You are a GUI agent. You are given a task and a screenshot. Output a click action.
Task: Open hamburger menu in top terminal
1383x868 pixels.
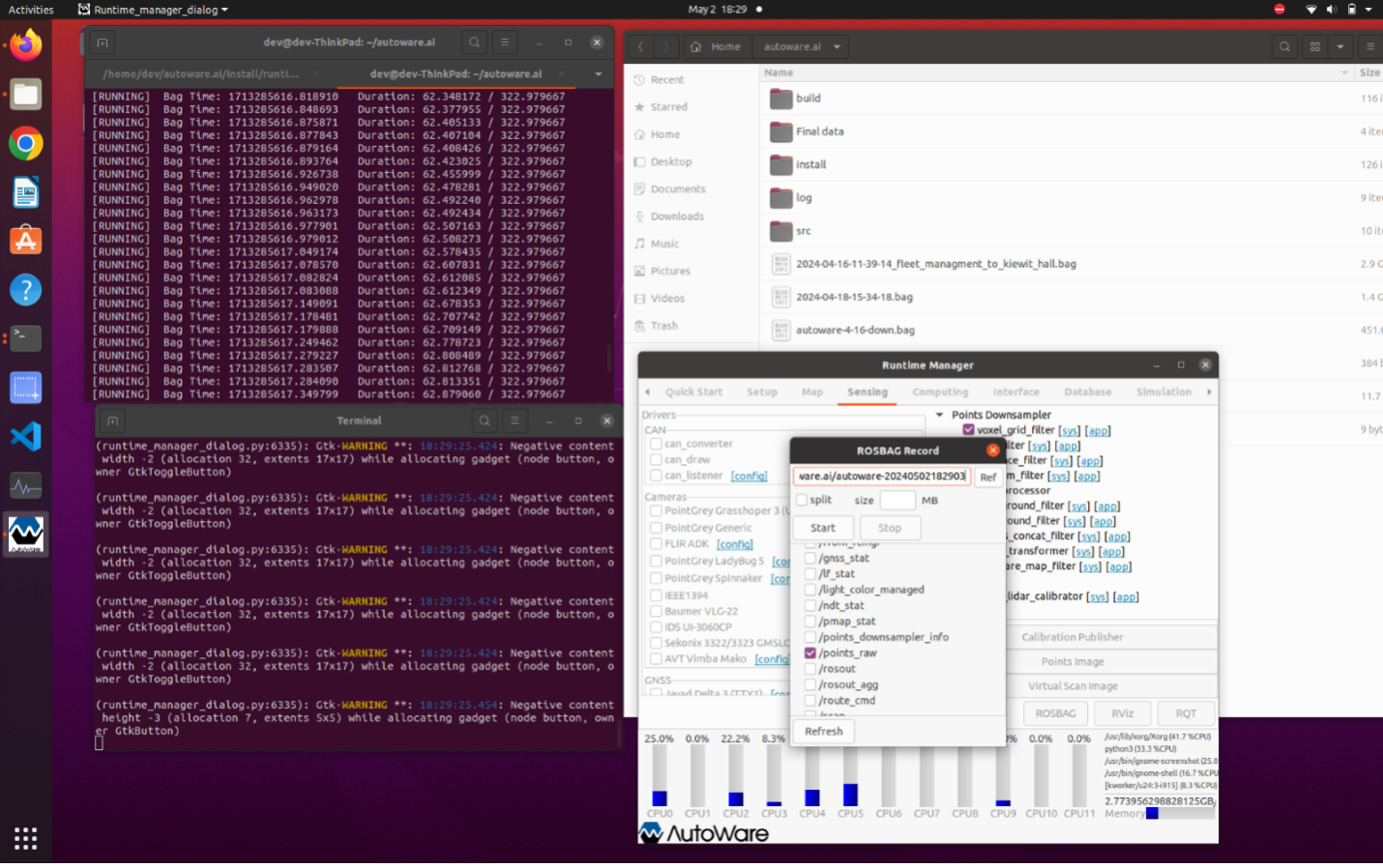(x=504, y=43)
